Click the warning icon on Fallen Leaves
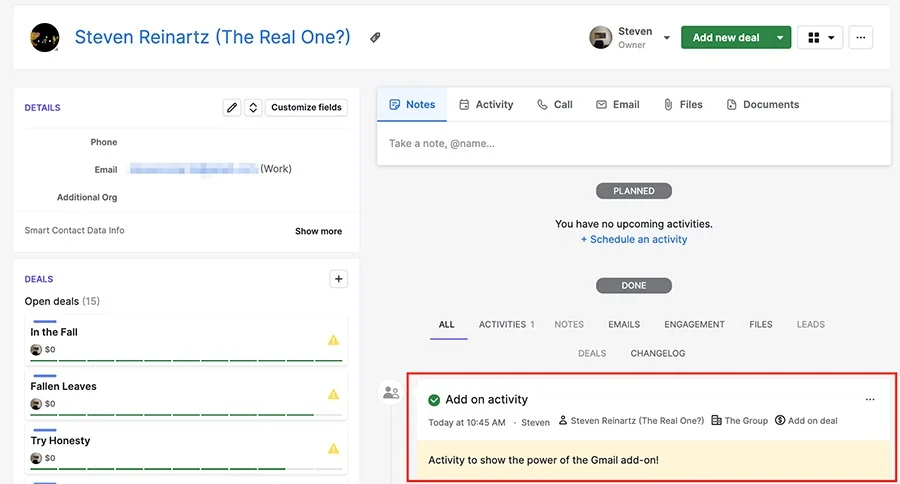900x484 pixels. 333,394
